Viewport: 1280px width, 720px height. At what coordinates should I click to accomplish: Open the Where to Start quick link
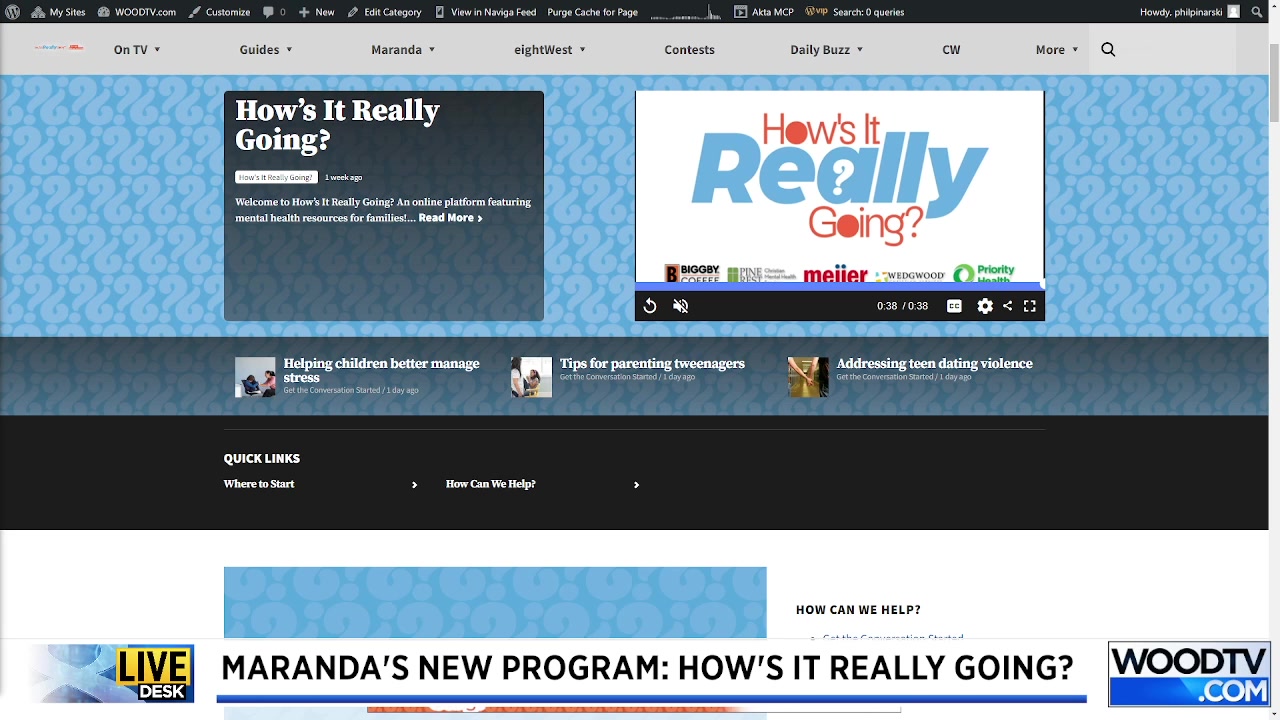point(258,484)
